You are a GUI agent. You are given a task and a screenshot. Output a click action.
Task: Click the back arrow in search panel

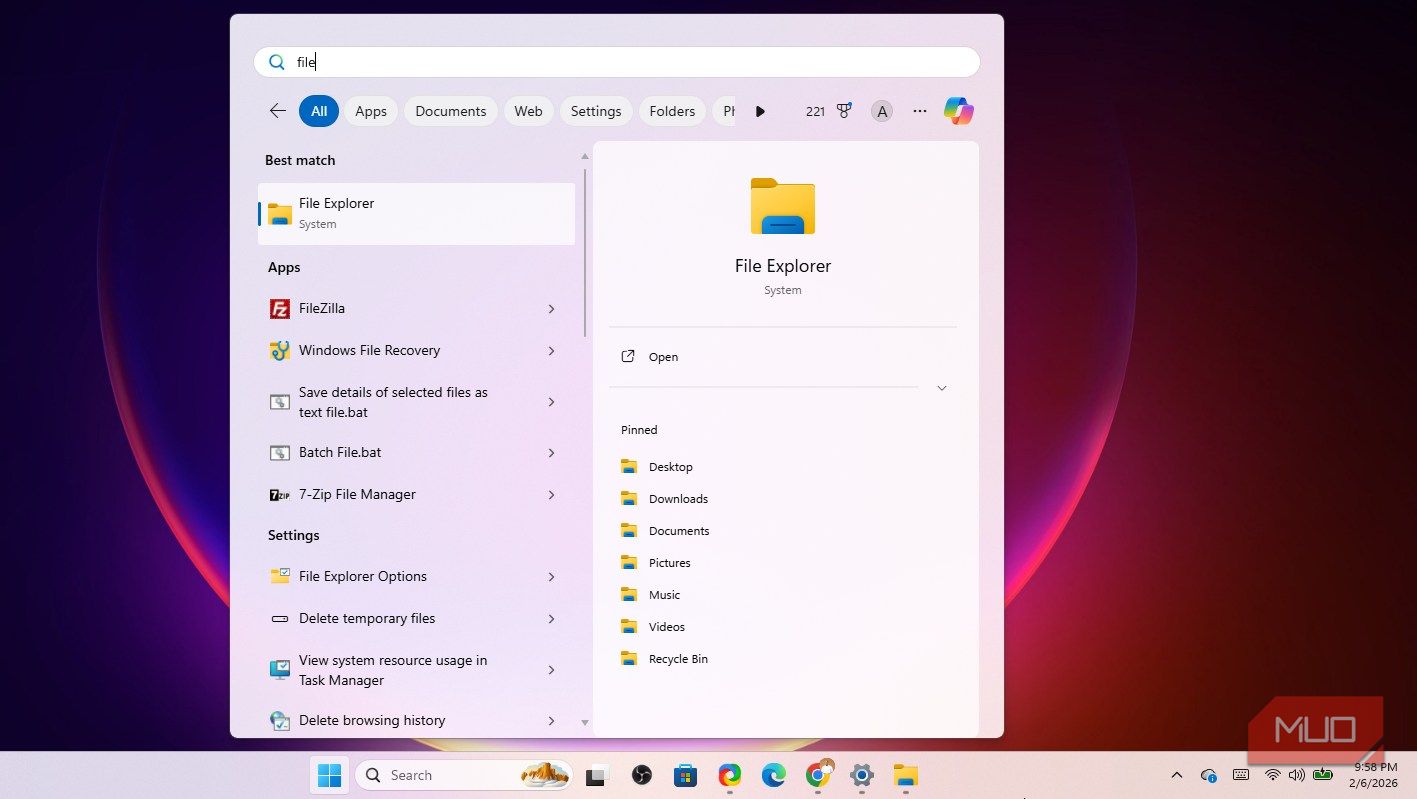278,111
